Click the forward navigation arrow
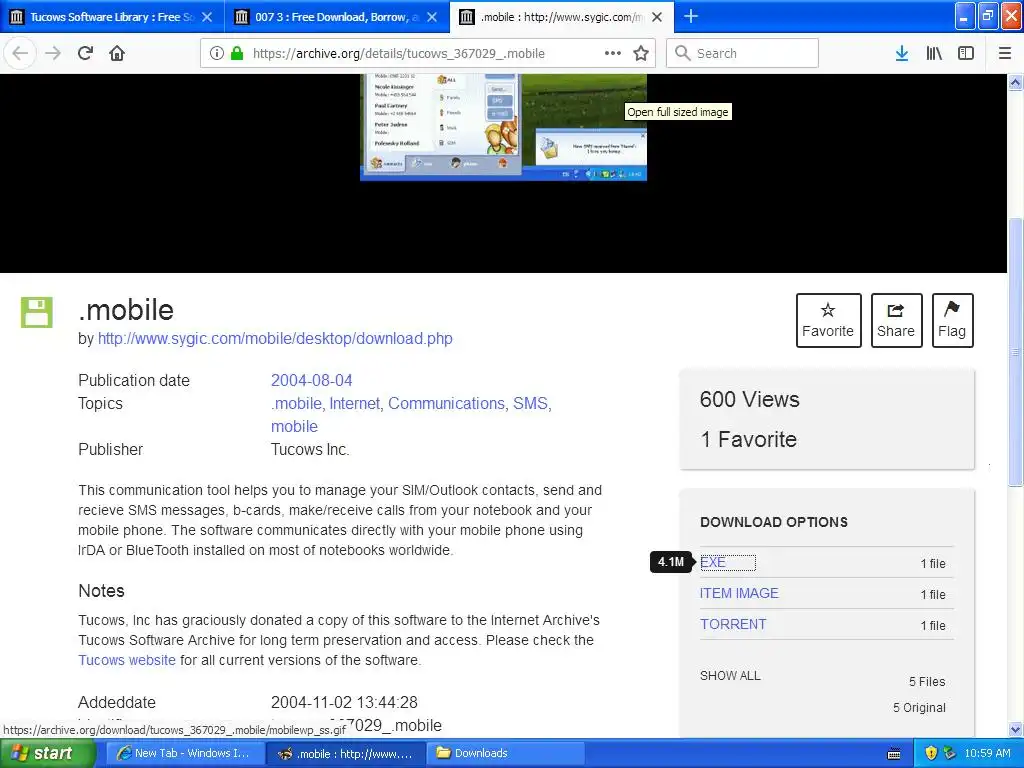1024x768 pixels. point(53,53)
